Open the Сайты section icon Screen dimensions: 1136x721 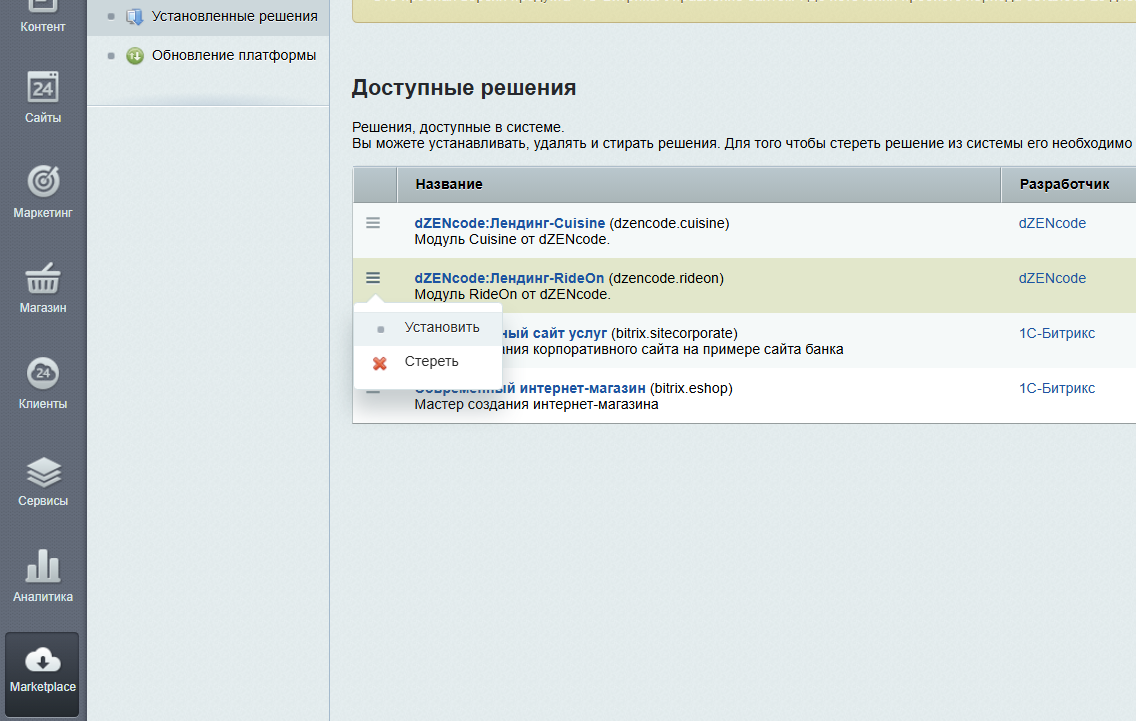43,88
